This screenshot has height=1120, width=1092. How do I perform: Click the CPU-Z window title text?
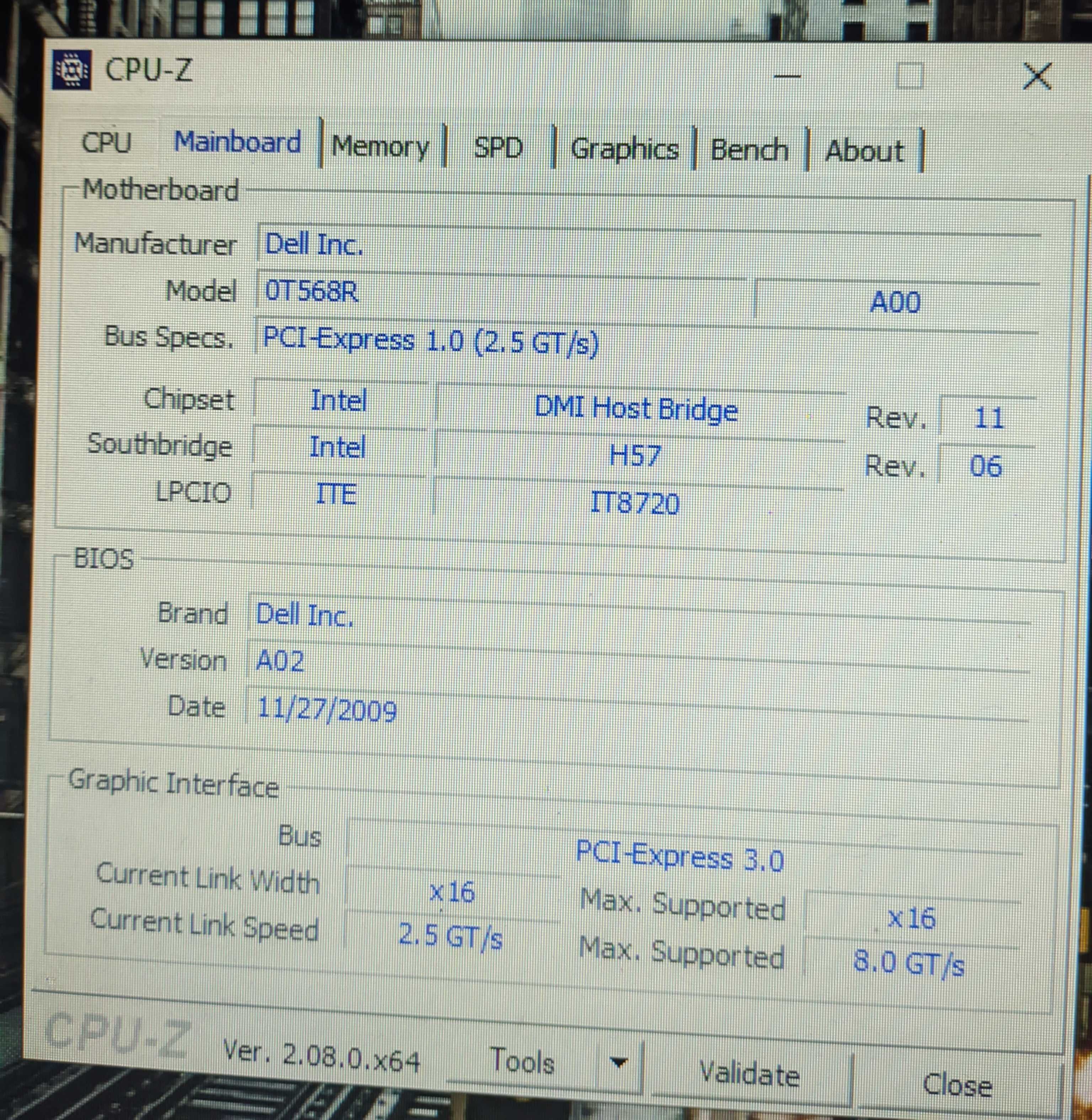tap(149, 70)
